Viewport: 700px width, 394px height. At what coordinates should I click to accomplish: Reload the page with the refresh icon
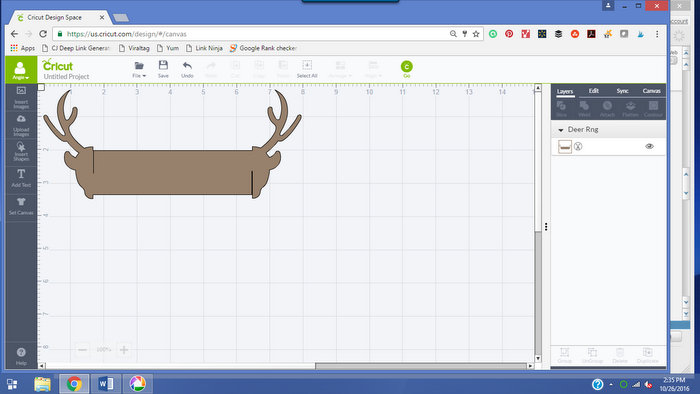coord(43,34)
